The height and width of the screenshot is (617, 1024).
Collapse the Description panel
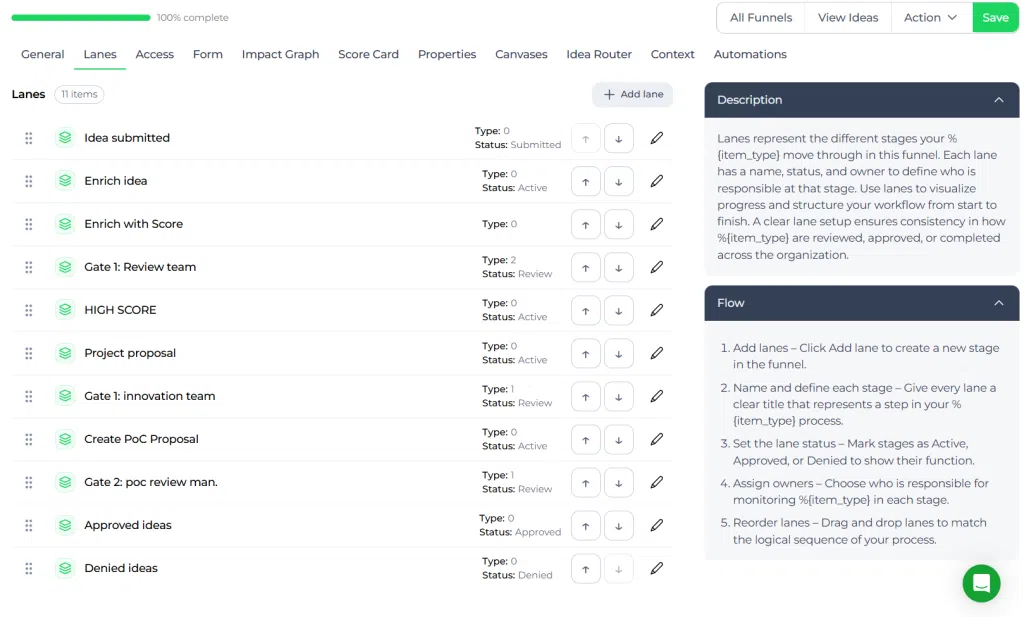[999, 100]
